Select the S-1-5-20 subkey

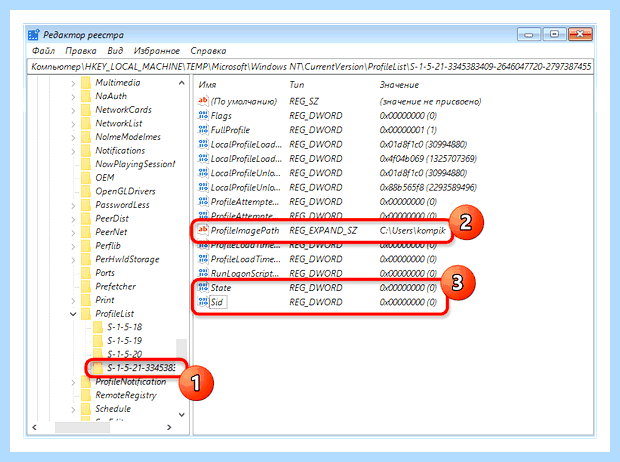[x=124, y=354]
